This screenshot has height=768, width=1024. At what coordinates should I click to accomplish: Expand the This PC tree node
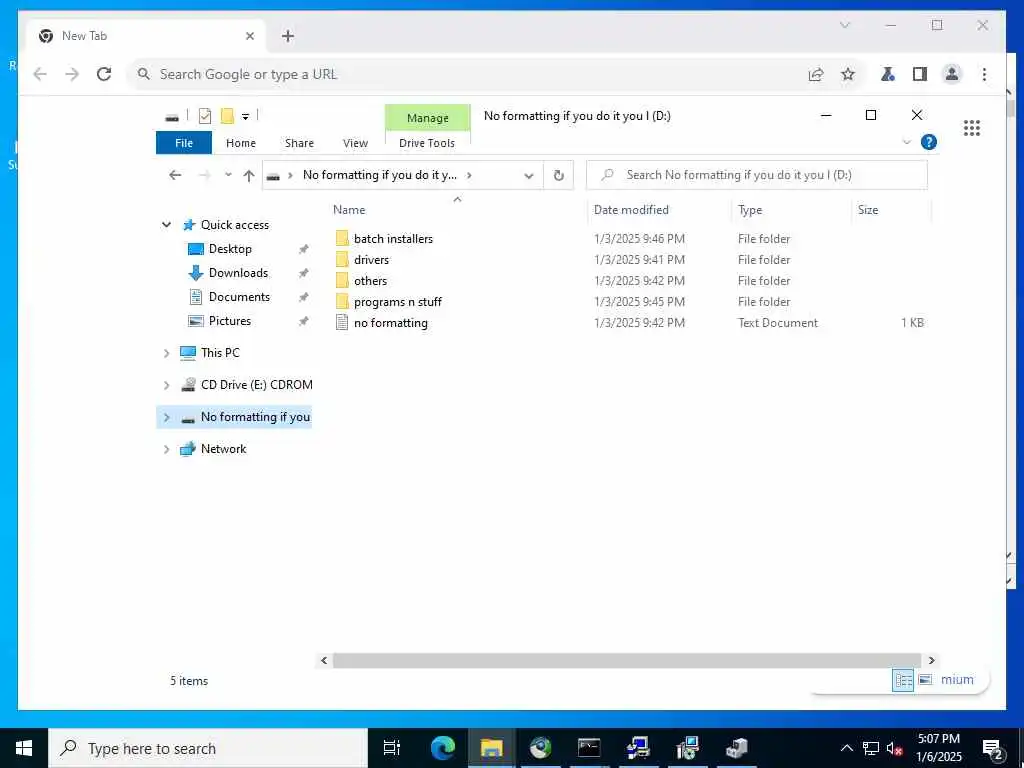(167, 353)
